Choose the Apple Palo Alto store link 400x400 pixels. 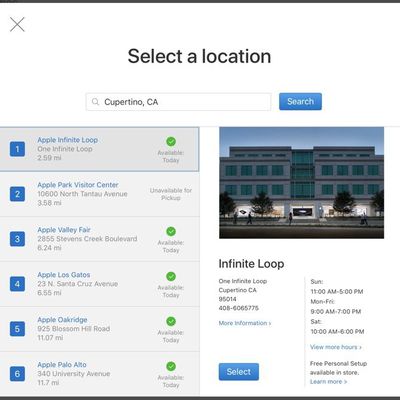pos(62,365)
